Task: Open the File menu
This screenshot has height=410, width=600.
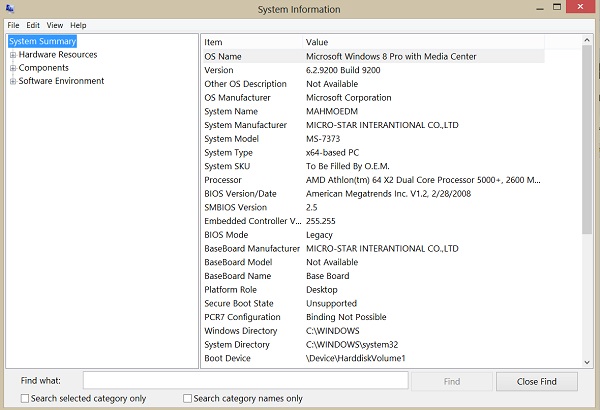Action: click(x=13, y=25)
